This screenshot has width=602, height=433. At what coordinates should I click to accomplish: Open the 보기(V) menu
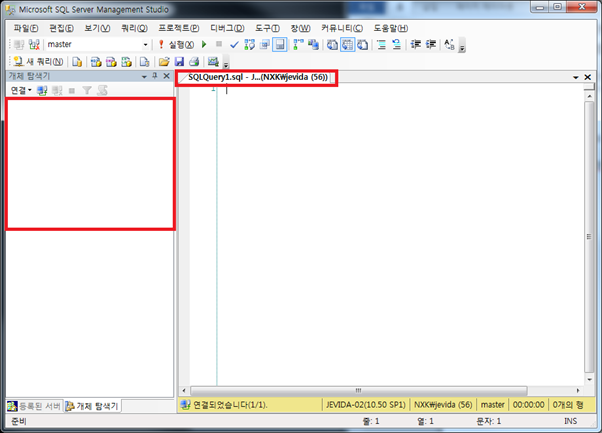(x=97, y=28)
